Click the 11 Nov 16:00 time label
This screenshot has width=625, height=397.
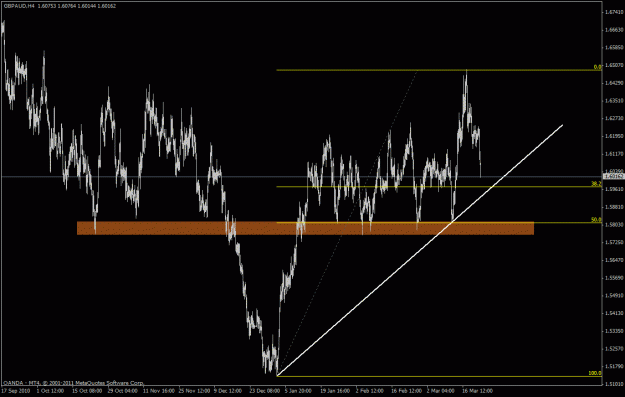[x=158, y=391]
